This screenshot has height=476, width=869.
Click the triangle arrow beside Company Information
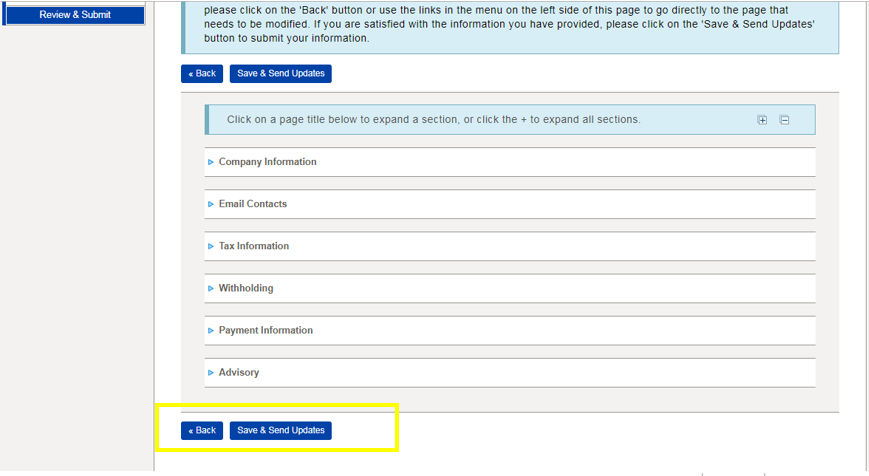pyautogui.click(x=211, y=162)
